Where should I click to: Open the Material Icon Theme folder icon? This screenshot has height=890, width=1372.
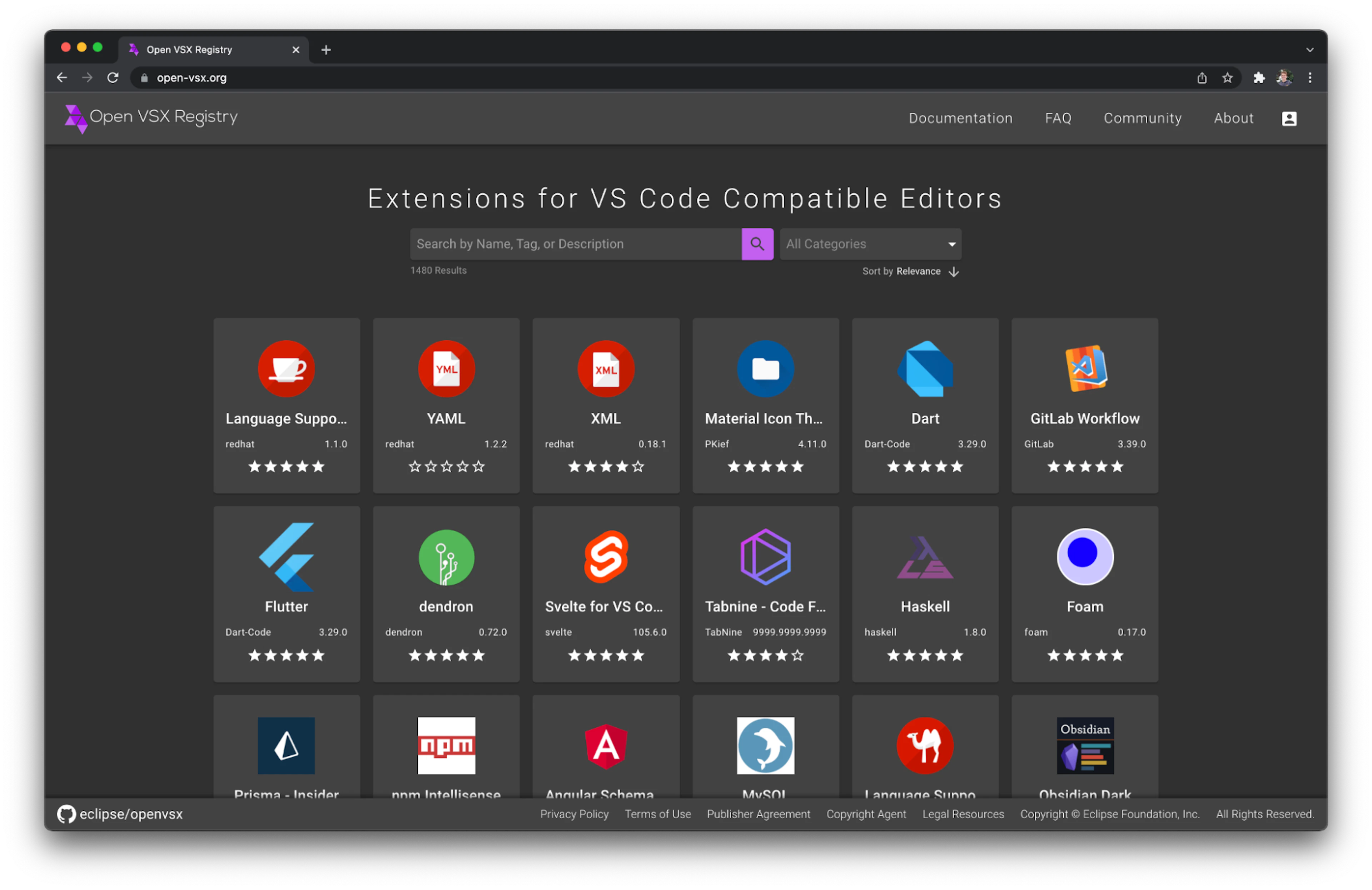click(x=766, y=369)
